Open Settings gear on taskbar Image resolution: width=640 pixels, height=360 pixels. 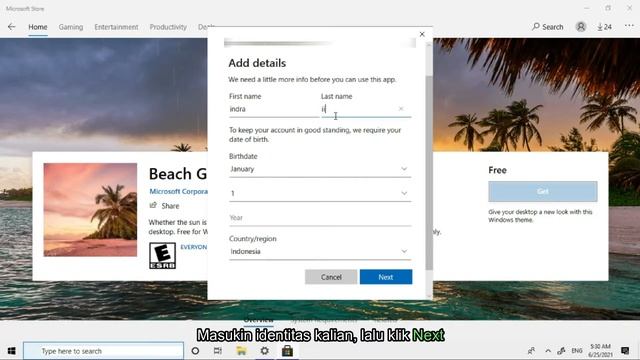pos(264,351)
